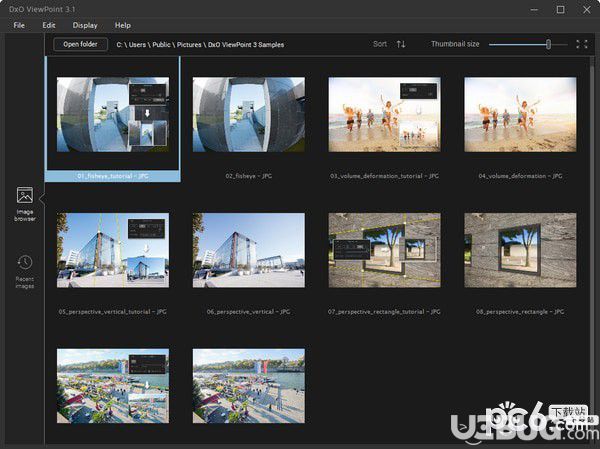The height and width of the screenshot is (449, 600).
Task: Open the Help menu
Action: pos(123,25)
